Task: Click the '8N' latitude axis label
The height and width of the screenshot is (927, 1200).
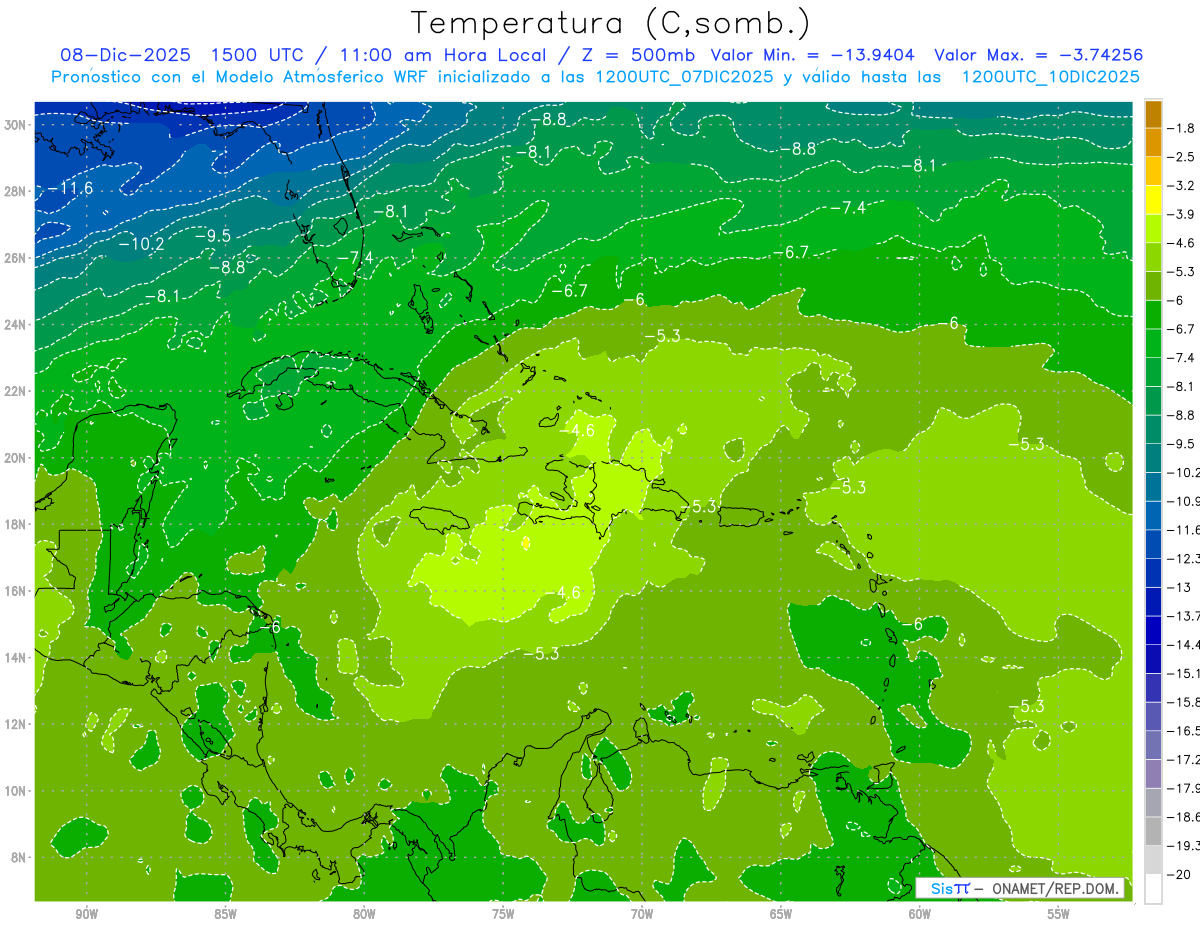Action: (19, 858)
